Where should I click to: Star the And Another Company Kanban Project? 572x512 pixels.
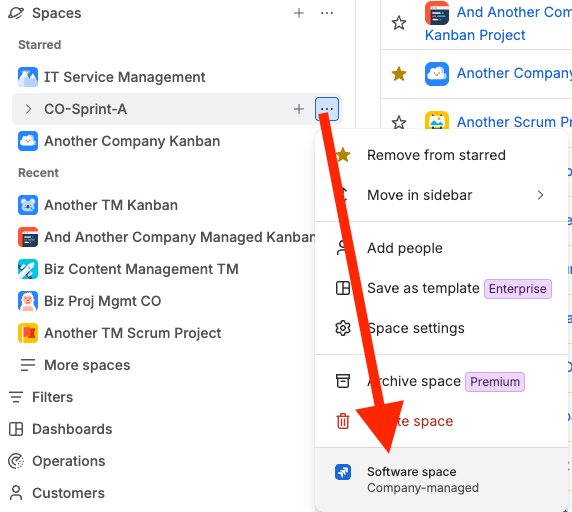[x=399, y=23]
